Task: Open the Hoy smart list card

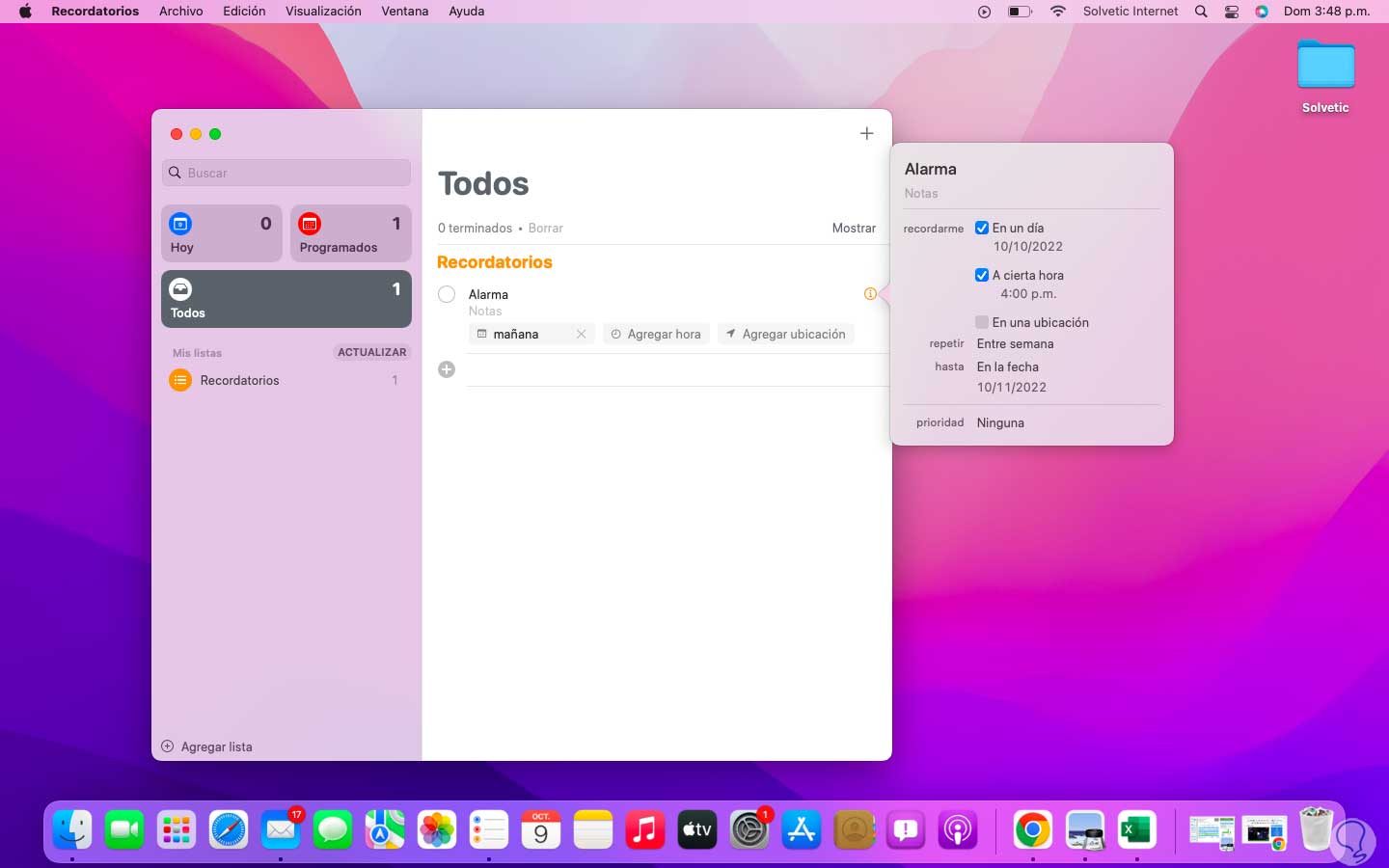Action: pyautogui.click(x=222, y=233)
